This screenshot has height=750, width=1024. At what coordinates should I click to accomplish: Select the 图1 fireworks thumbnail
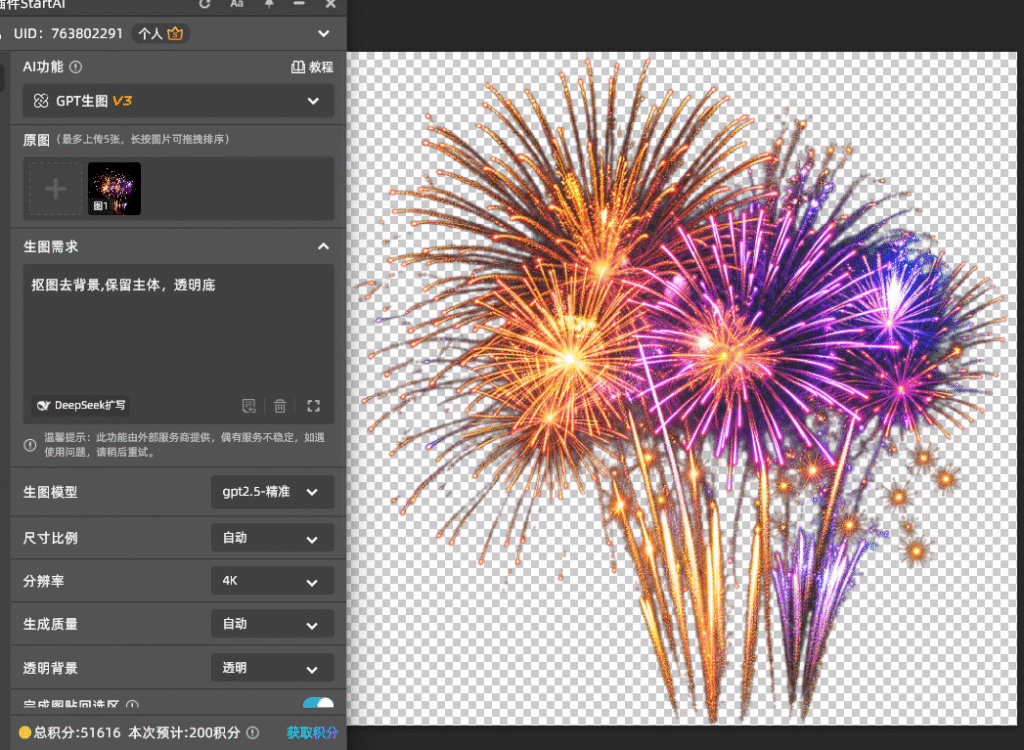114,189
